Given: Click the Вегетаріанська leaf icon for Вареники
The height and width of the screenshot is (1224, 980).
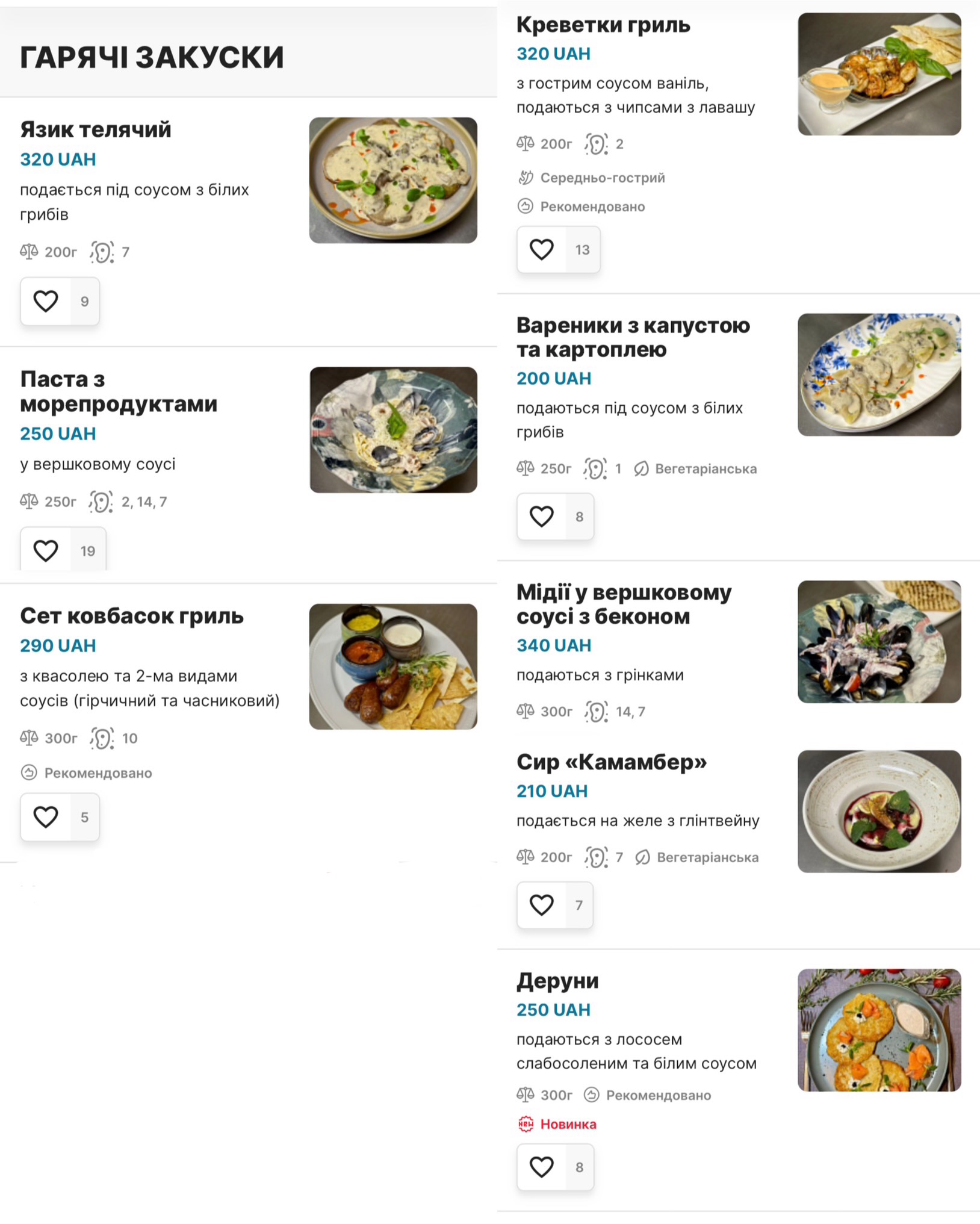Looking at the screenshot, I should click(641, 468).
